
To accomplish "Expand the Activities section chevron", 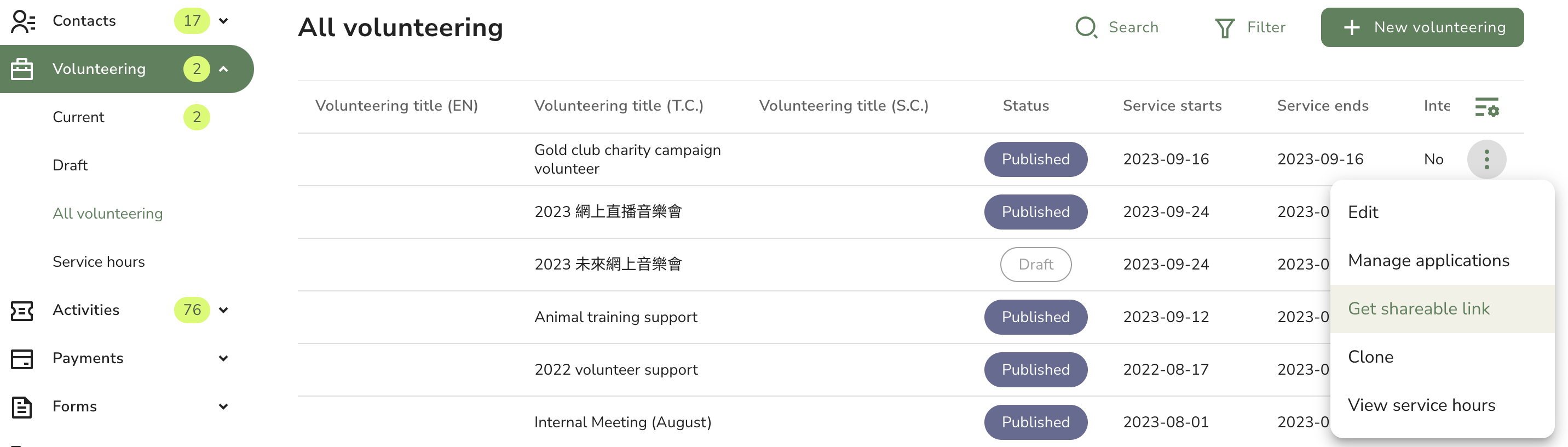I will point(223,310).
